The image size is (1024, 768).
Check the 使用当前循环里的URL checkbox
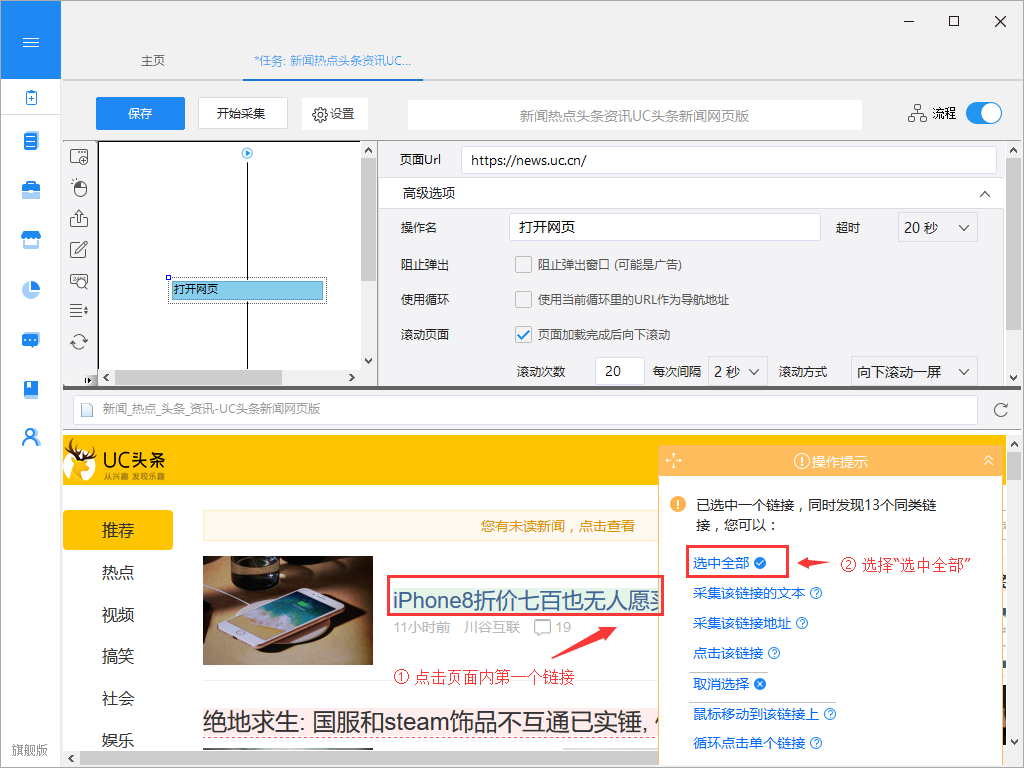(x=523, y=299)
